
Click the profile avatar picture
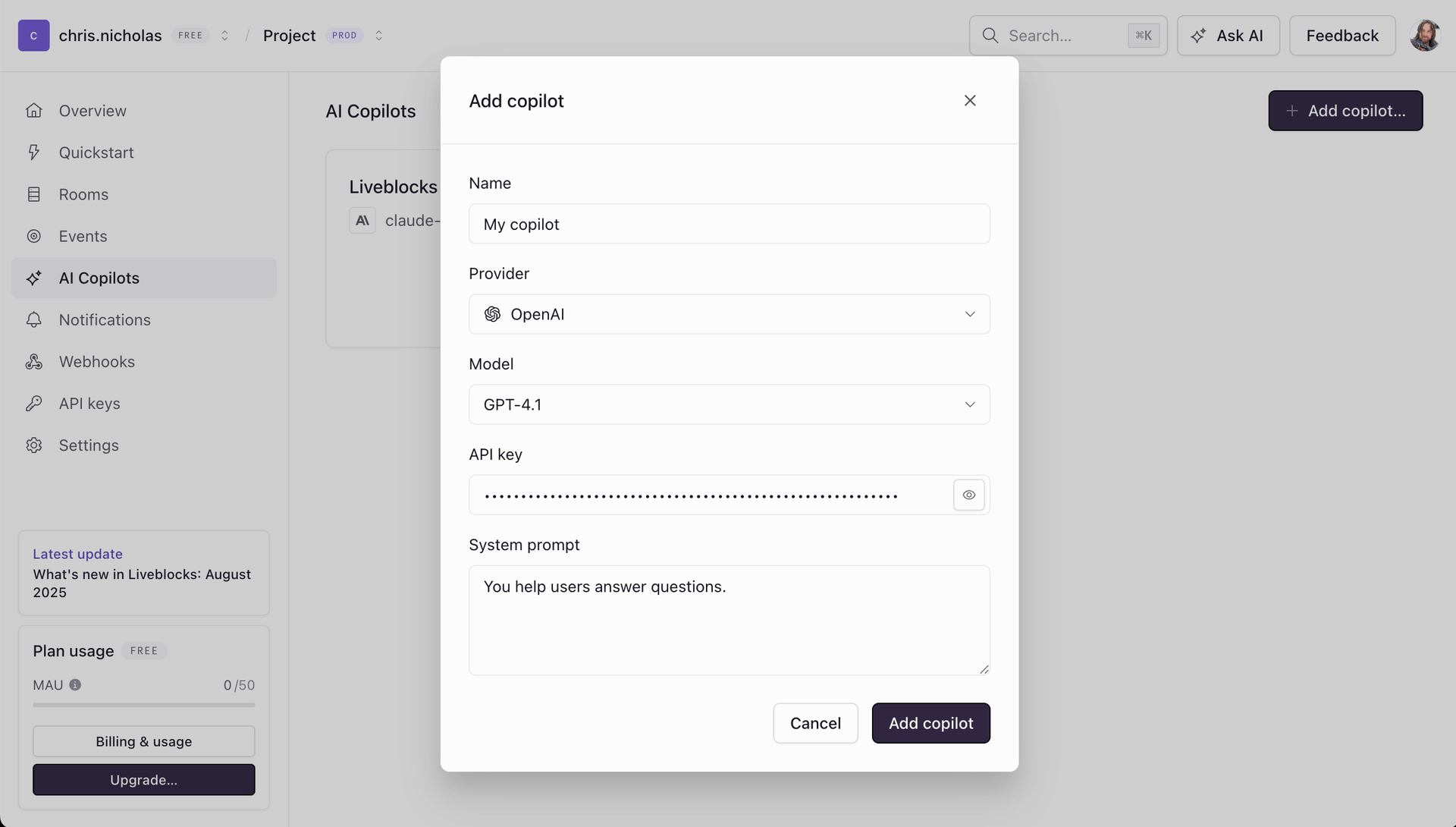point(1426,35)
